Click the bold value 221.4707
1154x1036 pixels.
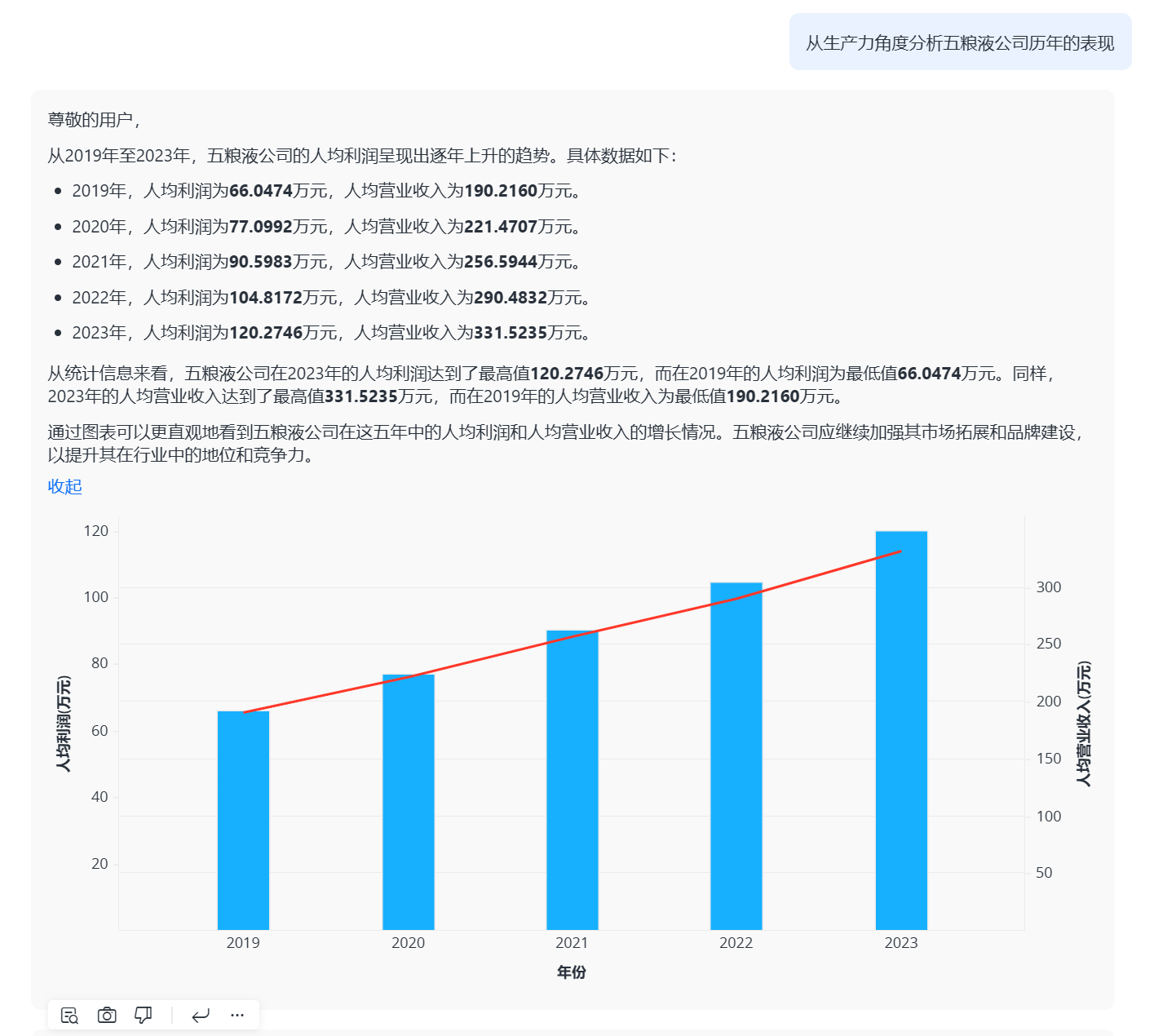(x=501, y=227)
